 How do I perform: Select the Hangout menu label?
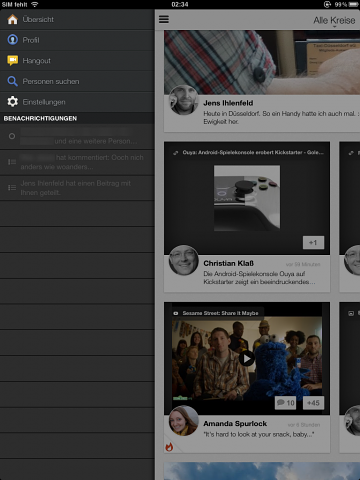(37, 61)
